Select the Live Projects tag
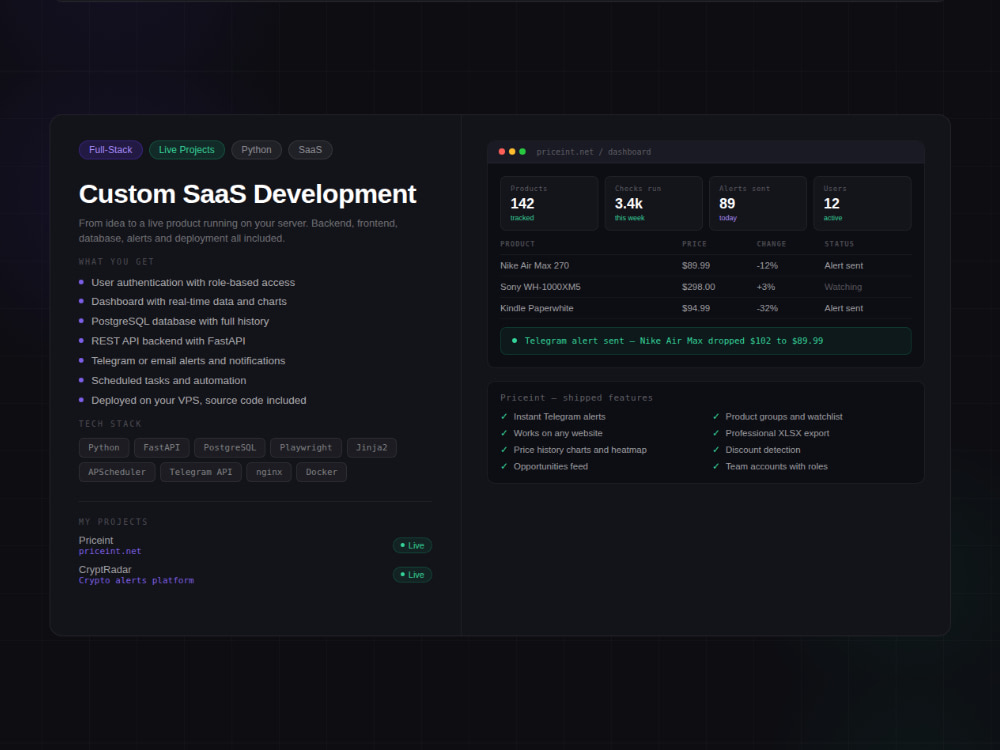The image size is (1000, 750). (186, 150)
